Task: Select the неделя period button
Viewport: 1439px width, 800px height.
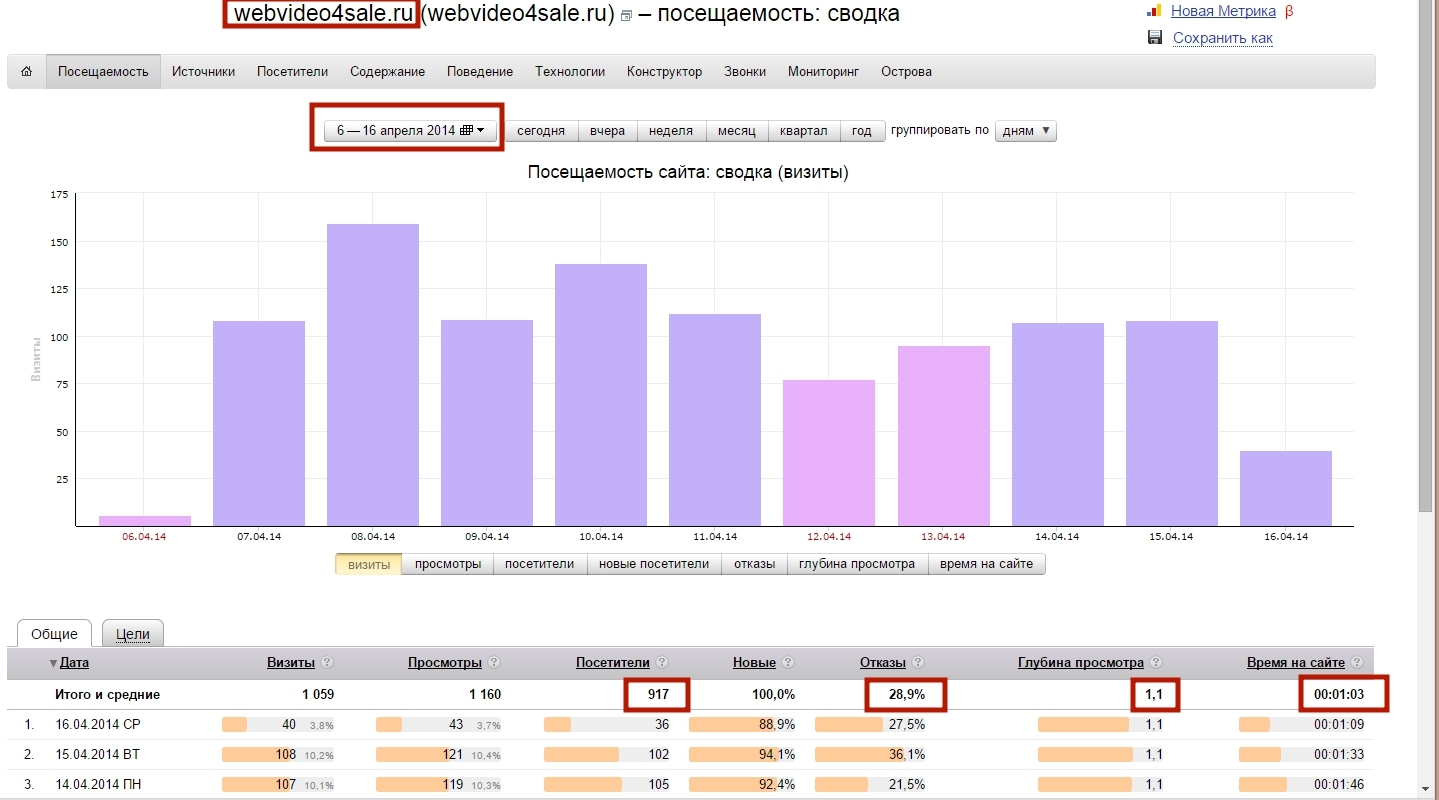Action: 670,131
